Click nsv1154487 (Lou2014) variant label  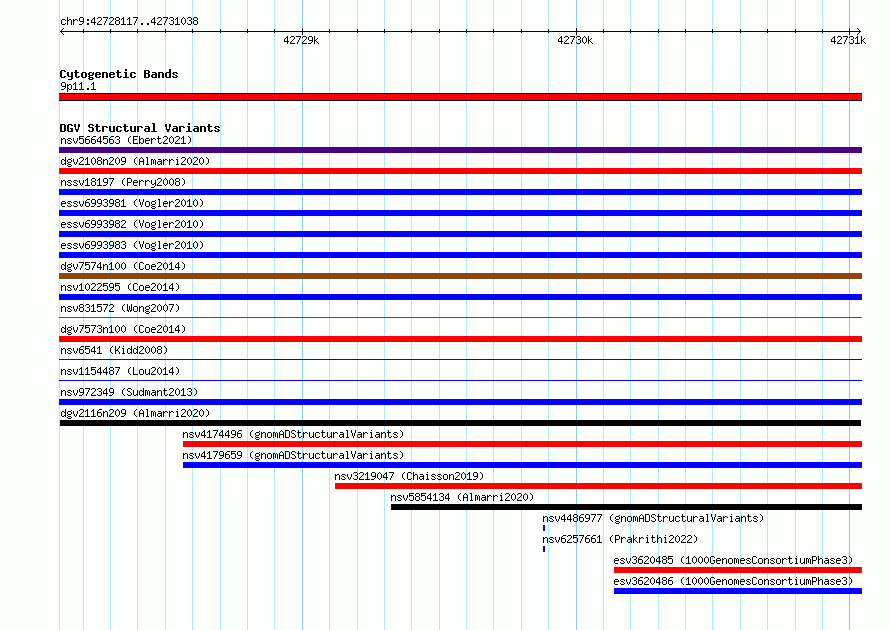pos(120,371)
